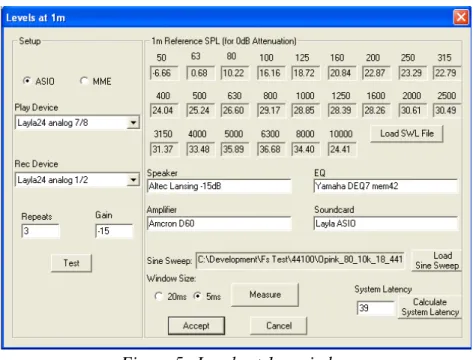Screen dimensions: 473x360
Task: Edit the Speaker name field
Action: pos(219,186)
